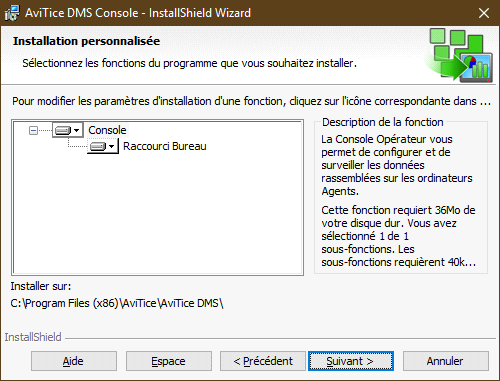Click the 'Cette fonction requiert 36Mo' paragraph
Image resolution: width=500 pixels, height=381 pixels.
[398, 236]
